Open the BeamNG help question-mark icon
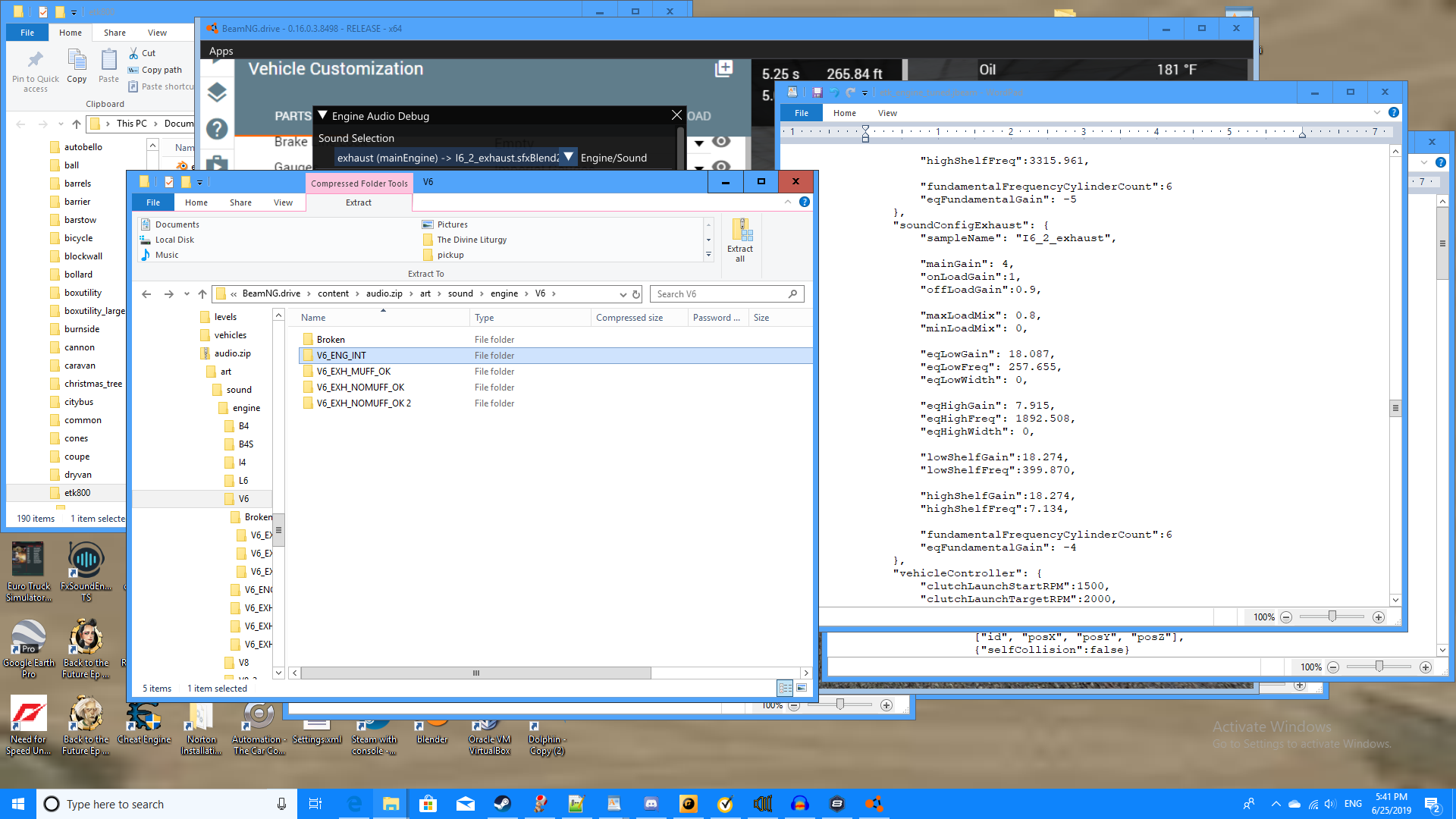Viewport: 1456px width, 819px height. point(217,129)
